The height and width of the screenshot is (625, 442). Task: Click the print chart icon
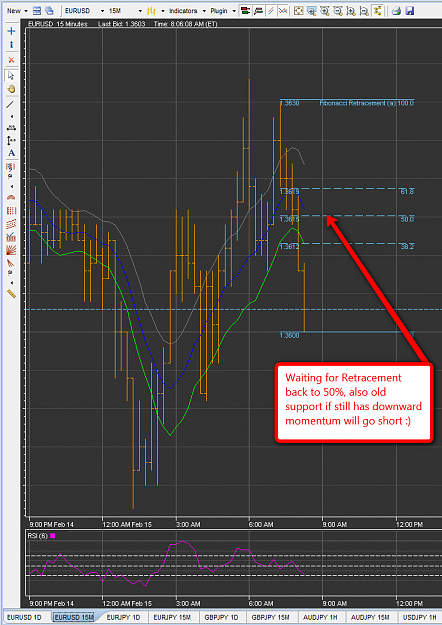[x=396, y=11]
